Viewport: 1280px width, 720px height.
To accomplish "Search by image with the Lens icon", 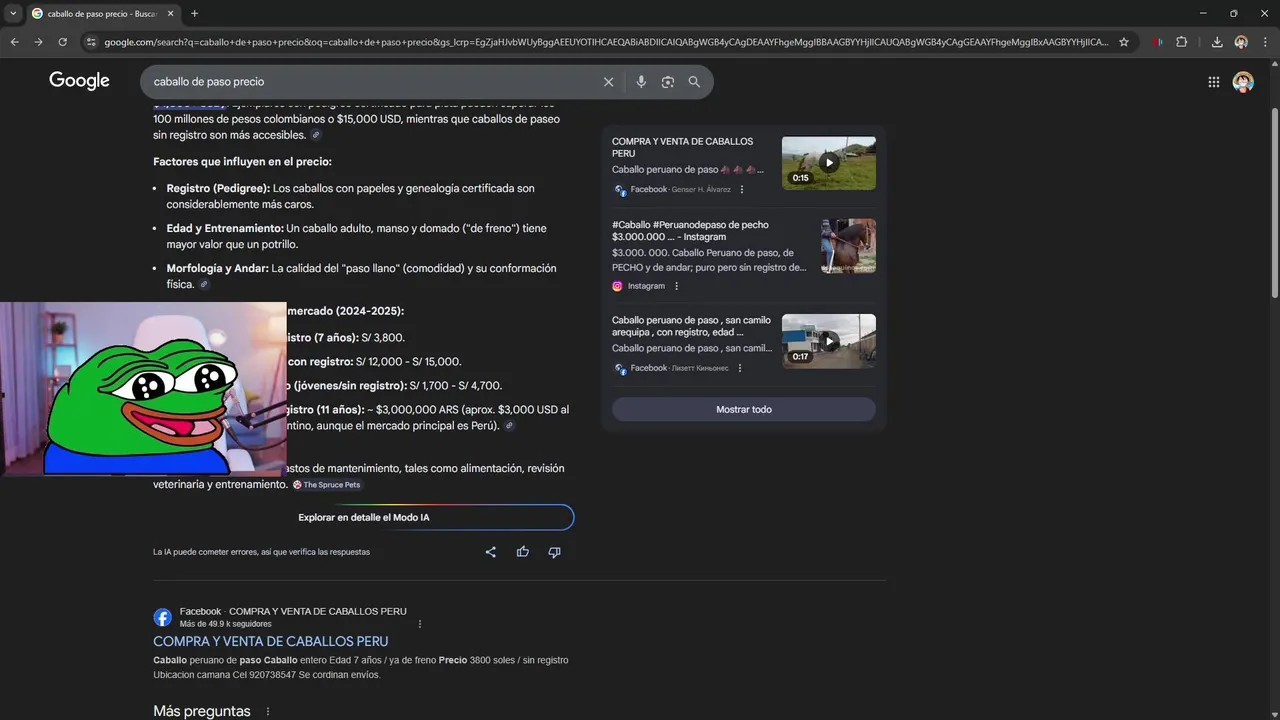I will (x=668, y=82).
